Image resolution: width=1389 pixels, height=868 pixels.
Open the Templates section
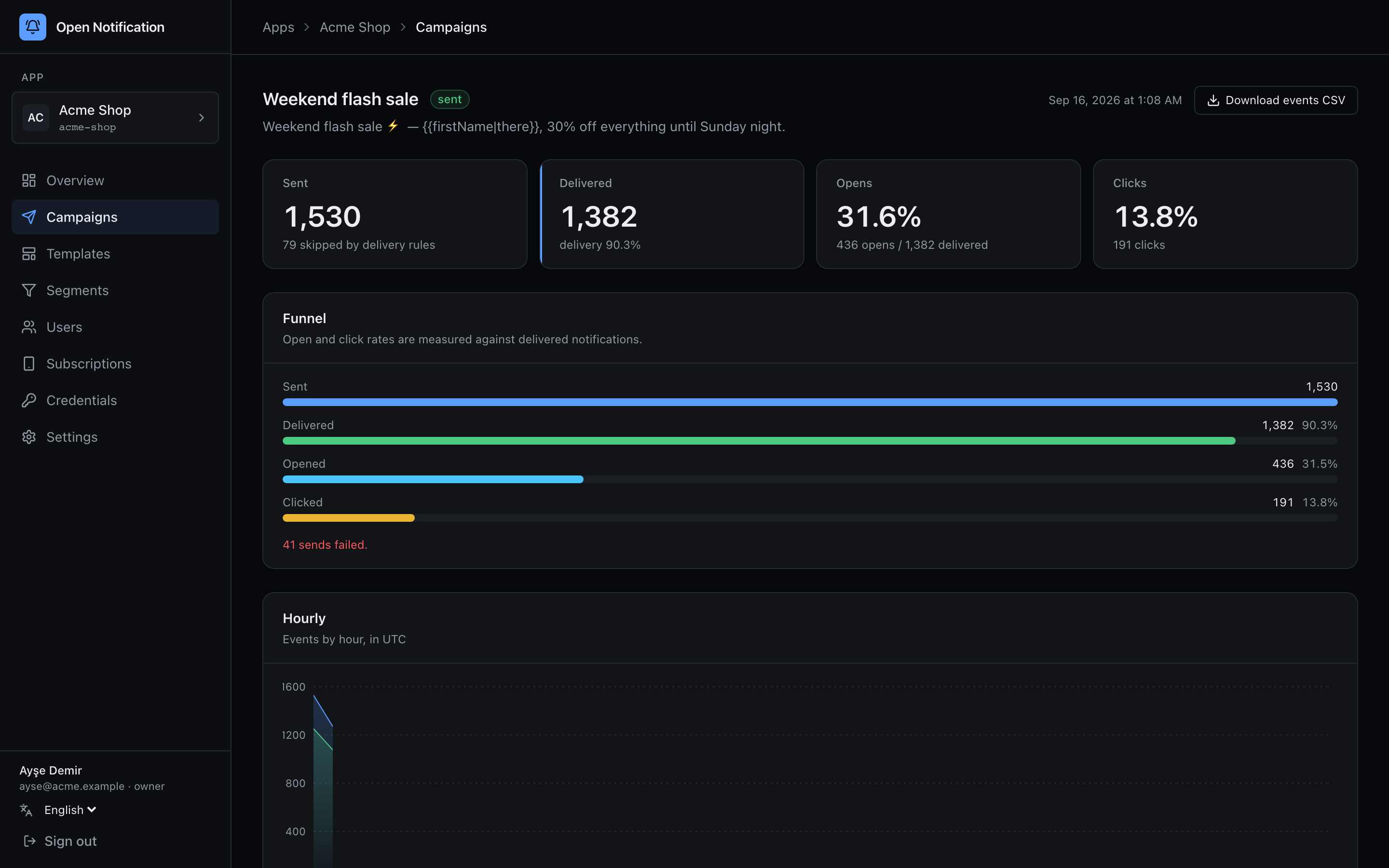[x=115, y=254]
